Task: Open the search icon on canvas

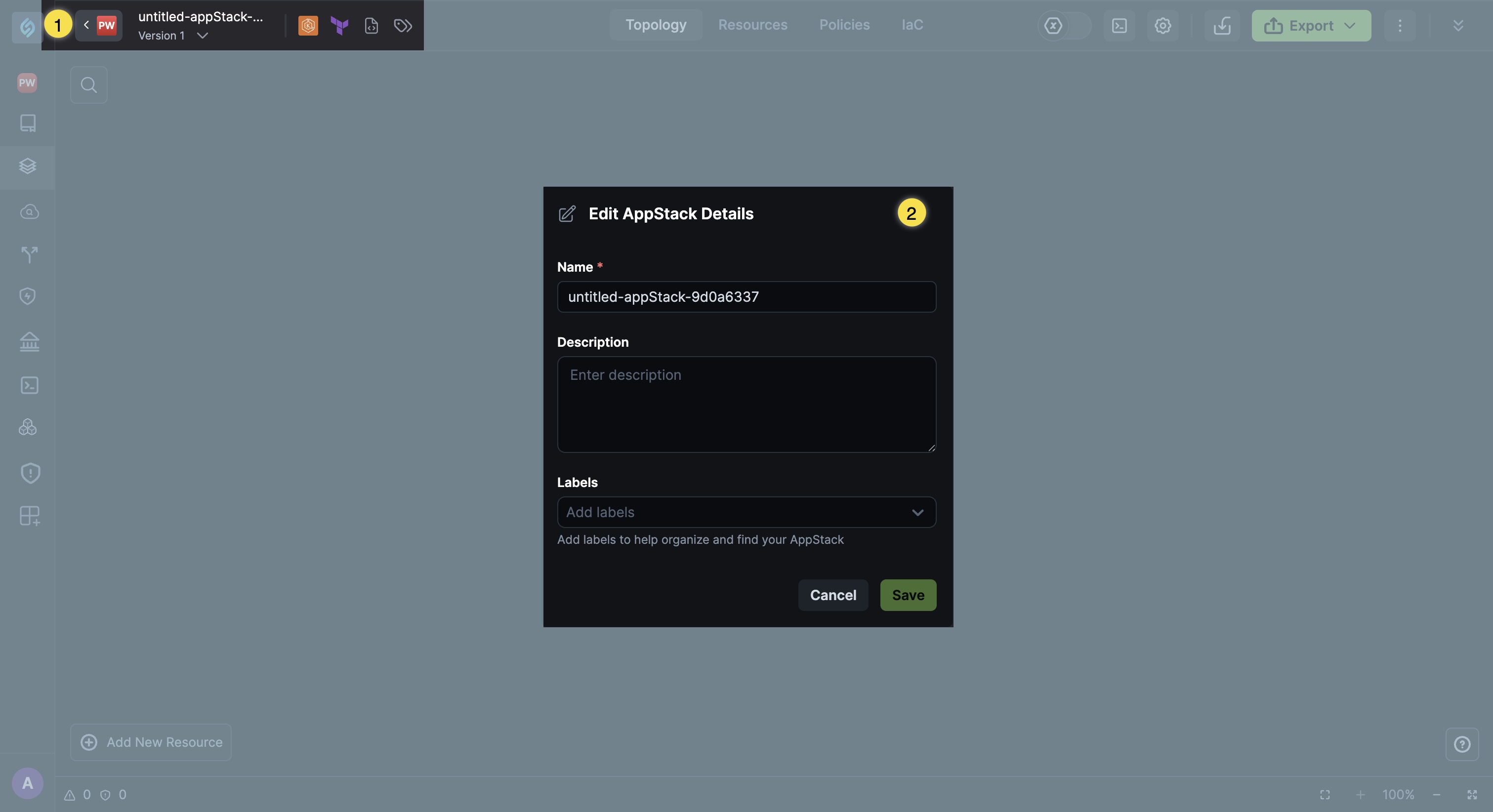Action: coord(88,85)
